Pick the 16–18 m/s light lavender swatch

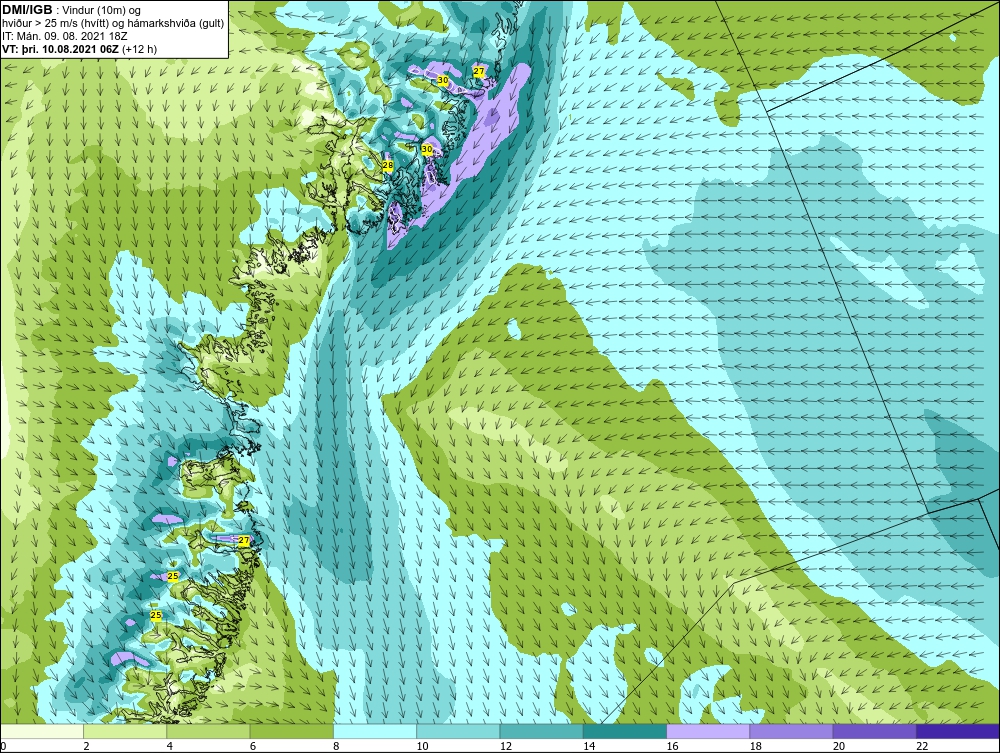pyautogui.click(x=708, y=731)
